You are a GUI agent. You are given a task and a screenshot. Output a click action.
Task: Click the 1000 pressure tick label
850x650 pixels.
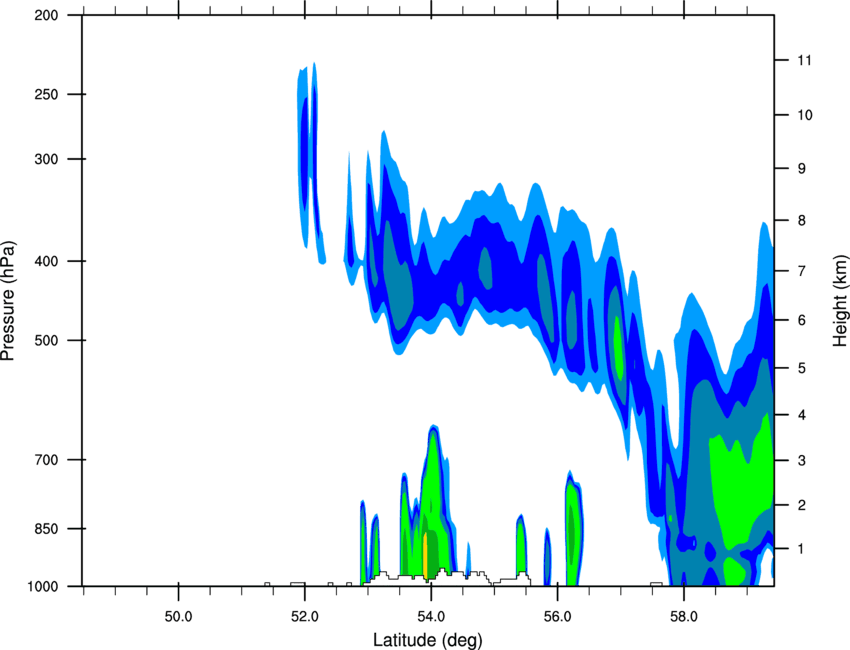tap(43, 587)
